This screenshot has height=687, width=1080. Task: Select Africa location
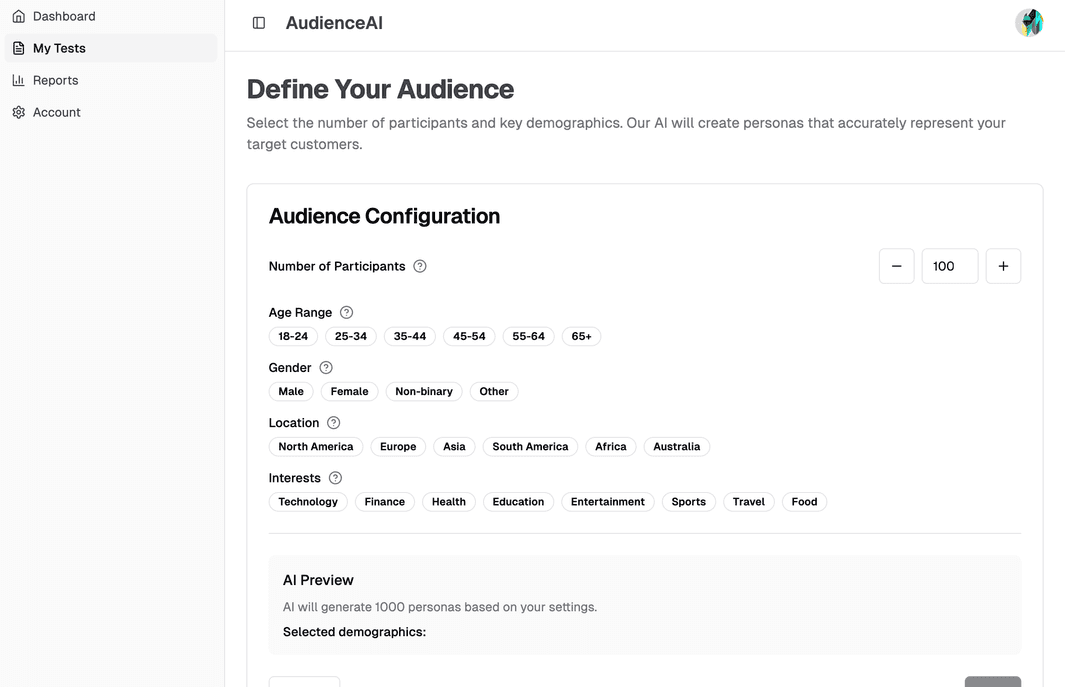pyautogui.click(x=611, y=447)
